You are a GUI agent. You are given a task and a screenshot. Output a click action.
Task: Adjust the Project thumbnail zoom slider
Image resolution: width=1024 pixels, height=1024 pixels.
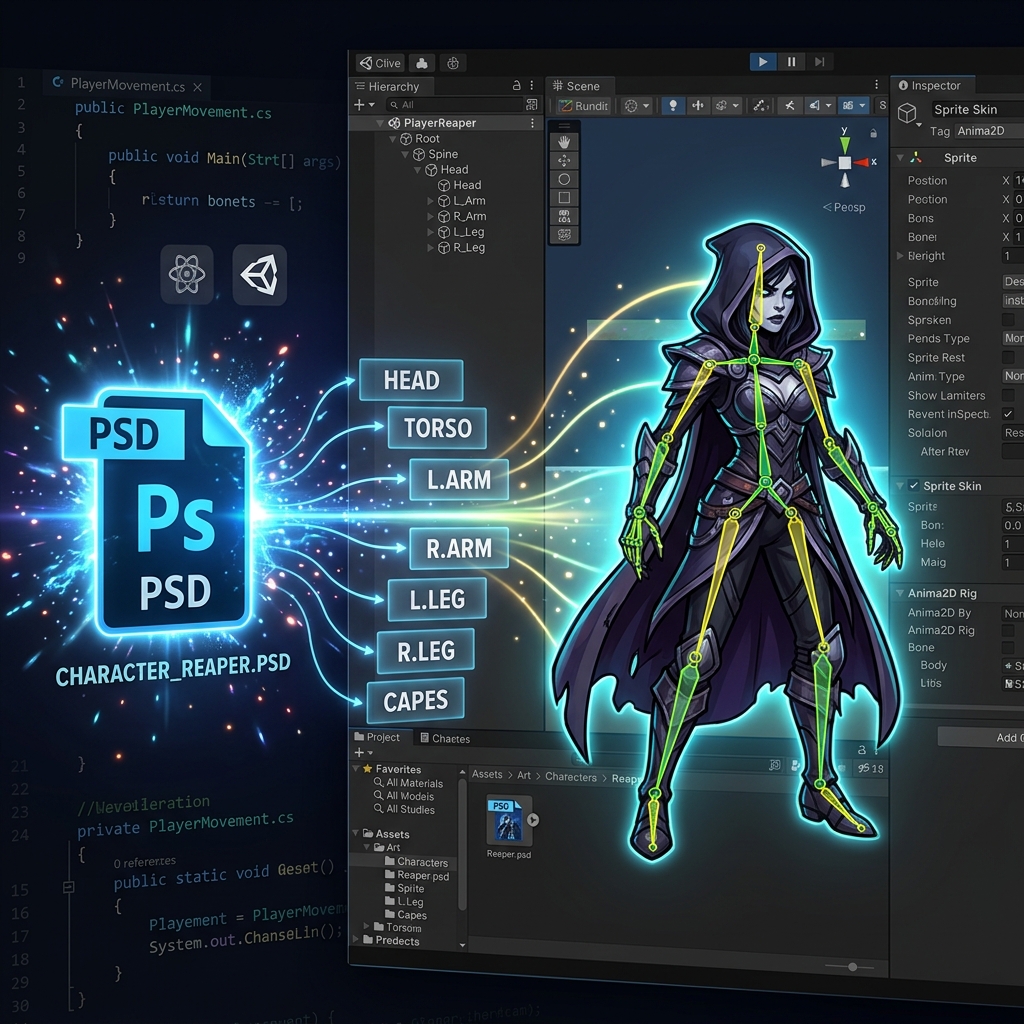[852, 967]
